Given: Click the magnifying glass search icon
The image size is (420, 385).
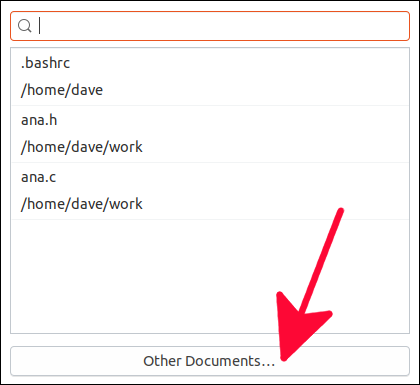Looking at the screenshot, I should (x=25, y=26).
